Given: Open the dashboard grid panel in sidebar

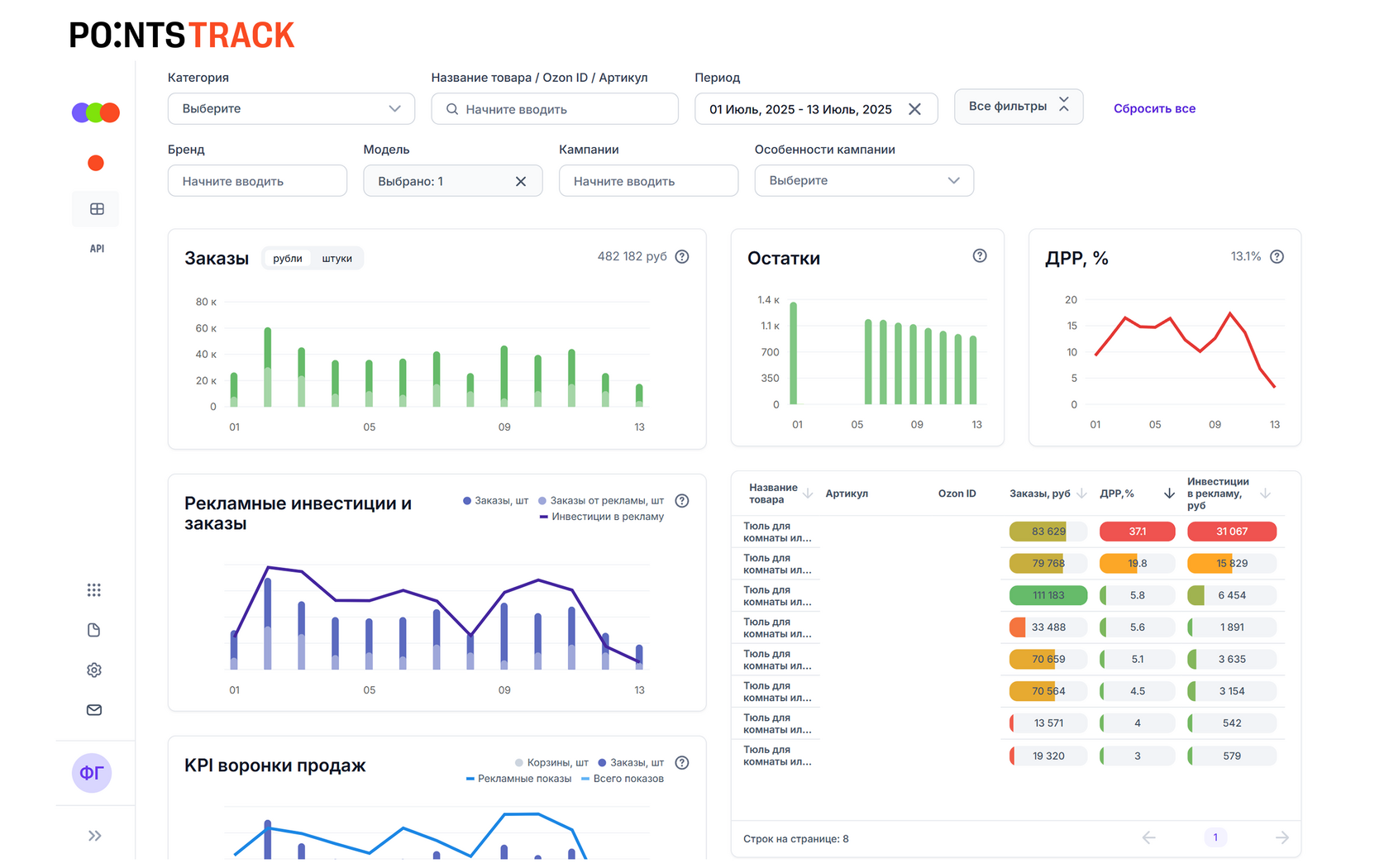Looking at the screenshot, I should (95, 208).
